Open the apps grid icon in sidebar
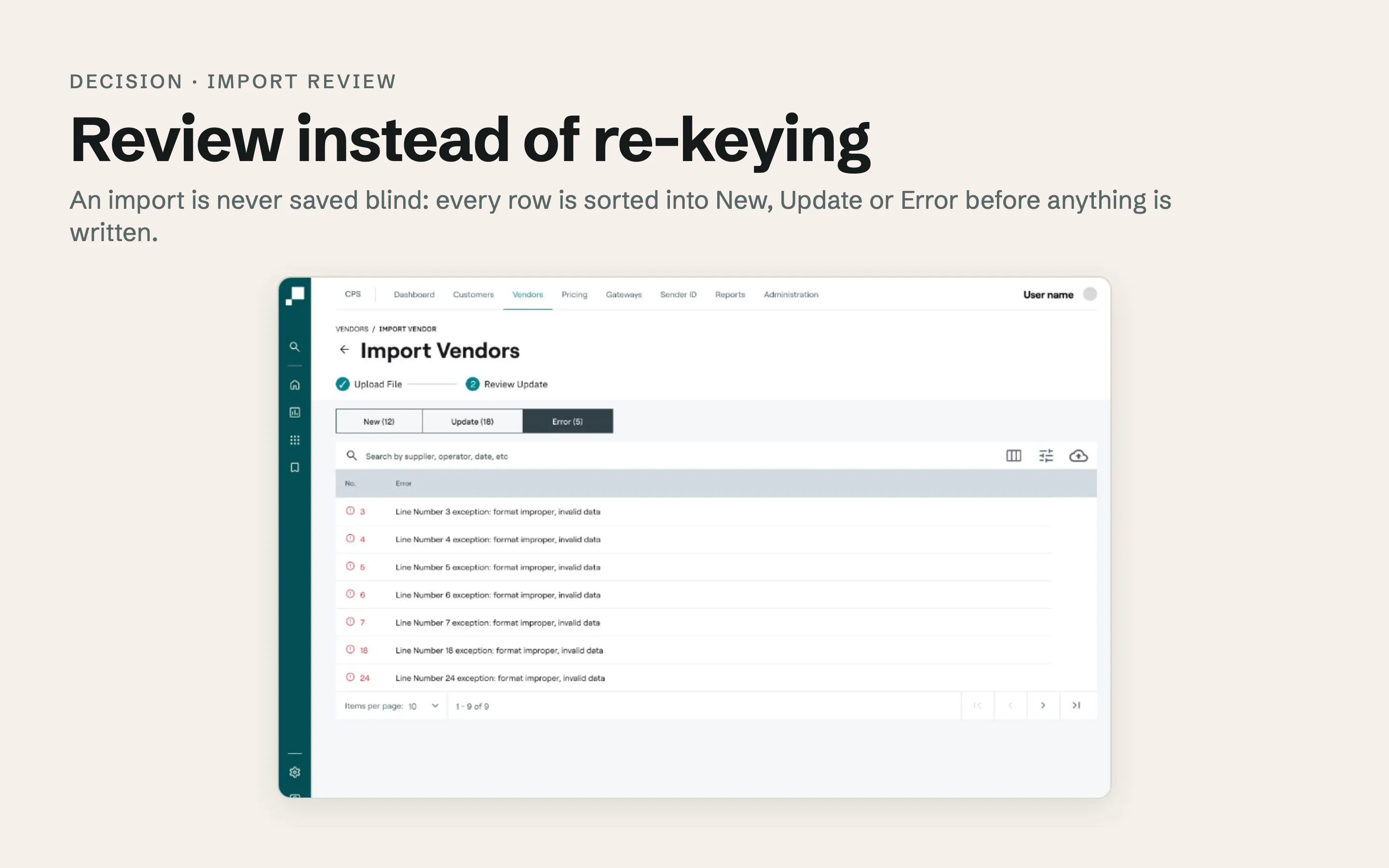The height and width of the screenshot is (868, 1389). pos(295,440)
